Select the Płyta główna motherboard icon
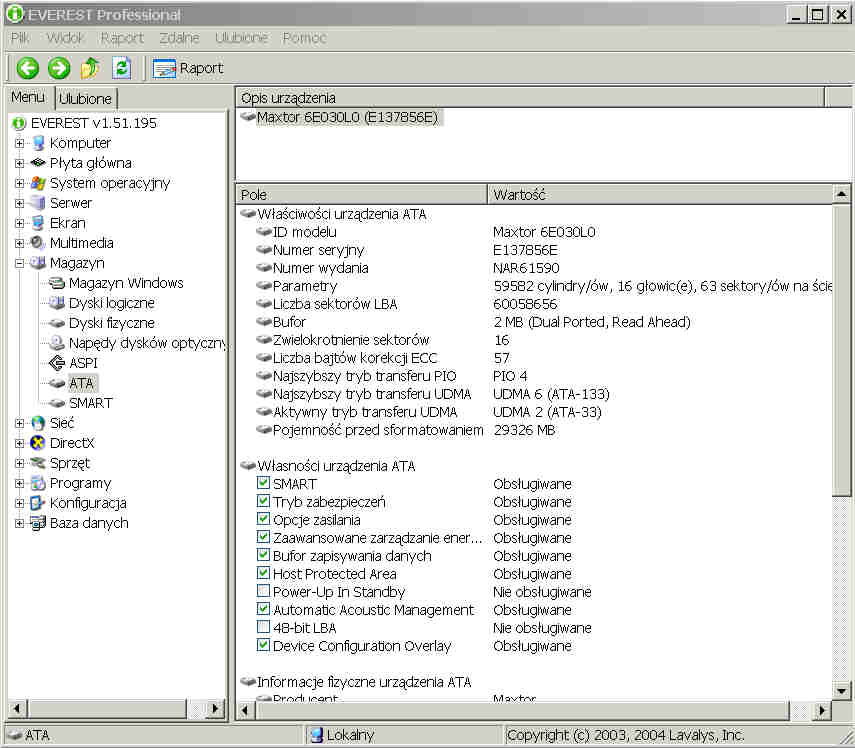Image resolution: width=855 pixels, height=748 pixels. (x=38, y=163)
